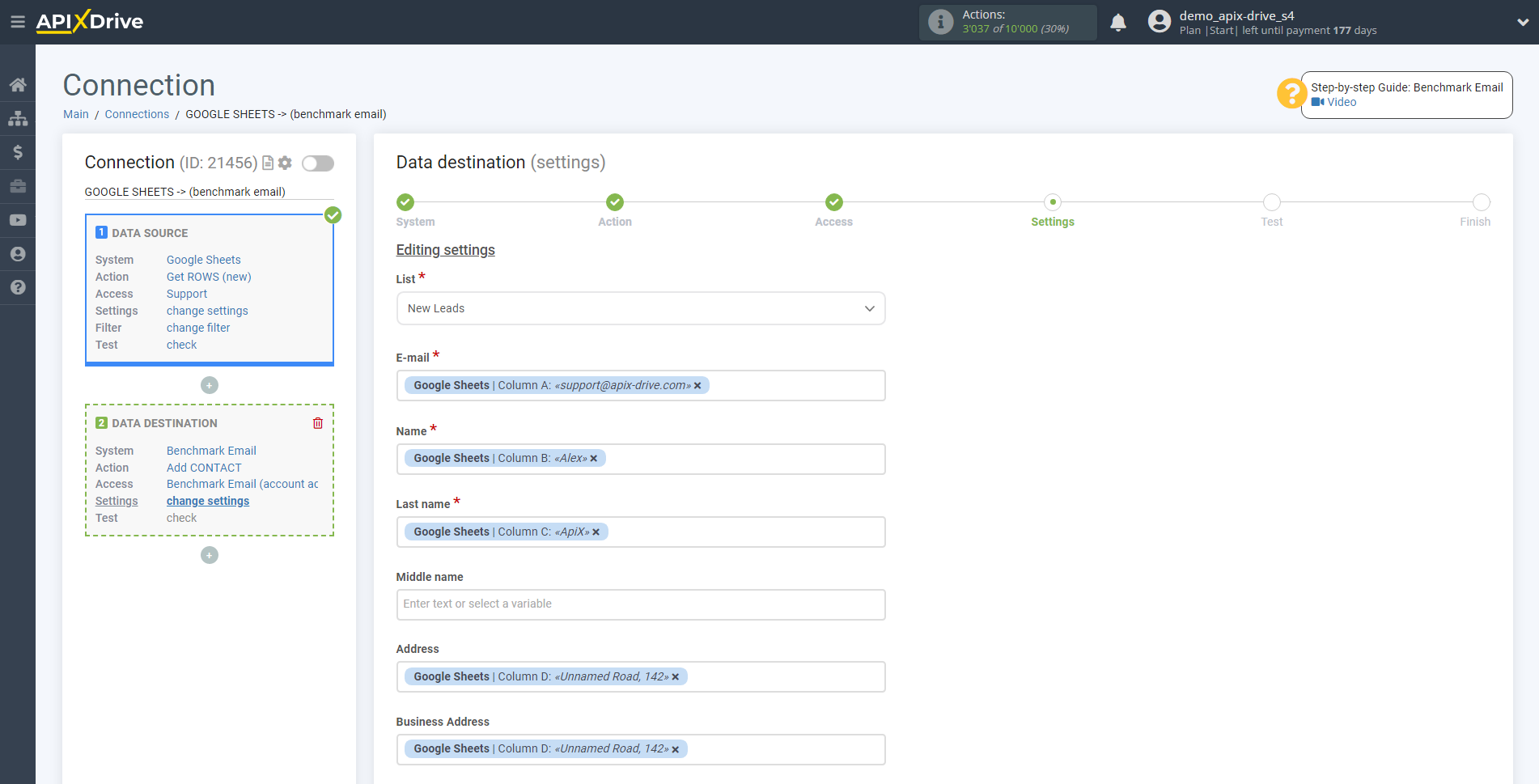Screen dimensions: 1539x784
Task: Open the video tutorials sidebar icon
Action: click(x=18, y=220)
